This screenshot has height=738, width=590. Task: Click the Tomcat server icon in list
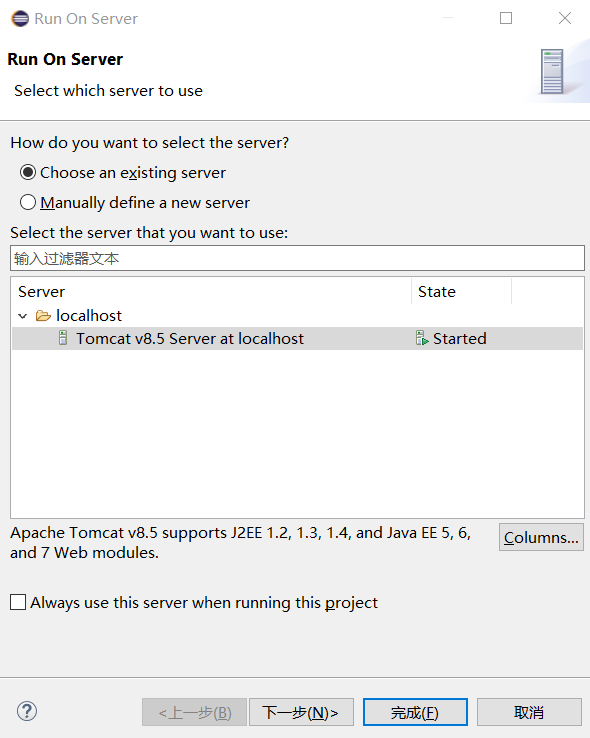[x=63, y=338]
